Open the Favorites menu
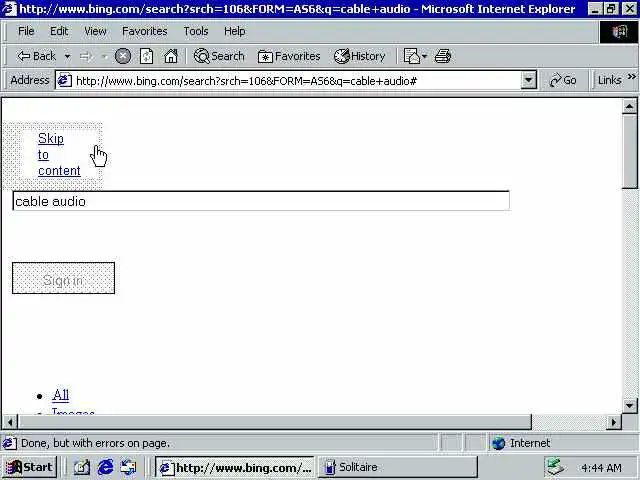Viewport: 640px width, 480px height. (145, 31)
